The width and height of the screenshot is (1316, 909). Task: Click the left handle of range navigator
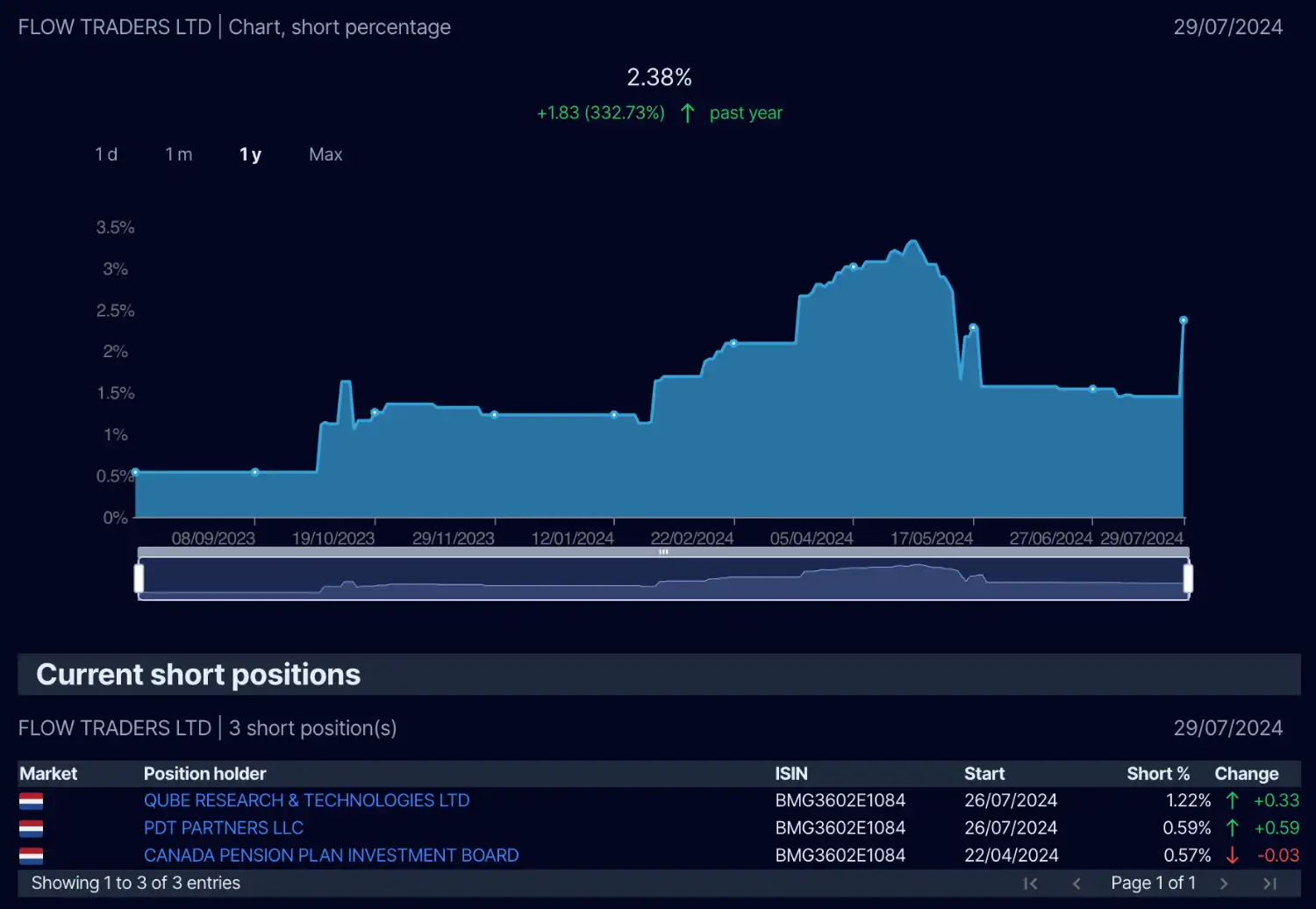[x=139, y=578]
